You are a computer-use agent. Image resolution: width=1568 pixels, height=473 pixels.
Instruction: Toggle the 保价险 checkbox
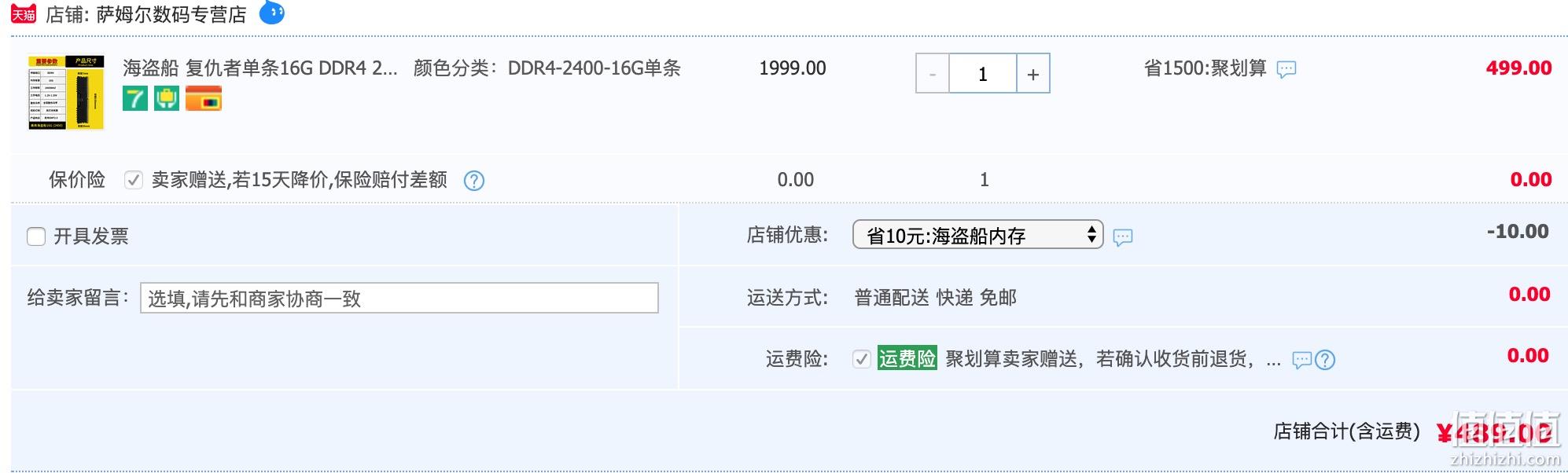[134, 180]
